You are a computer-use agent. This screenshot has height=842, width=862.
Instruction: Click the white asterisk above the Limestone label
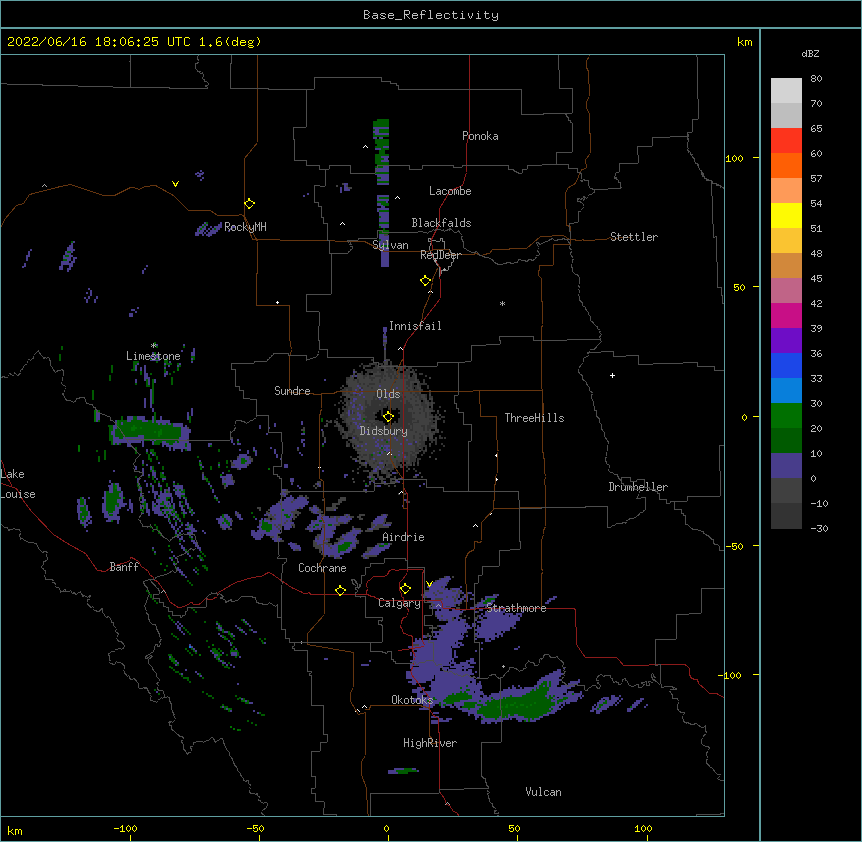(154, 346)
